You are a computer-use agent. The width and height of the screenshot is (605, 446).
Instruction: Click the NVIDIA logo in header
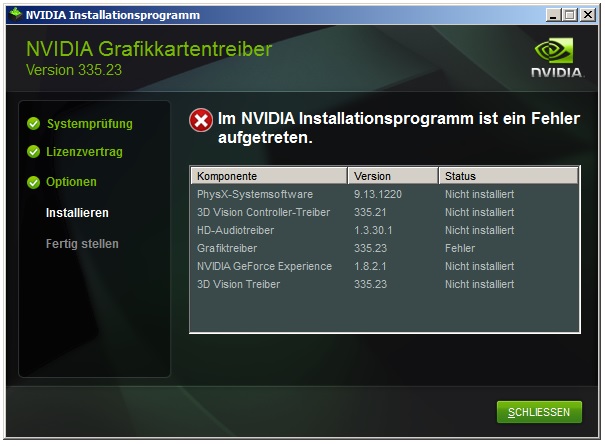(x=556, y=58)
